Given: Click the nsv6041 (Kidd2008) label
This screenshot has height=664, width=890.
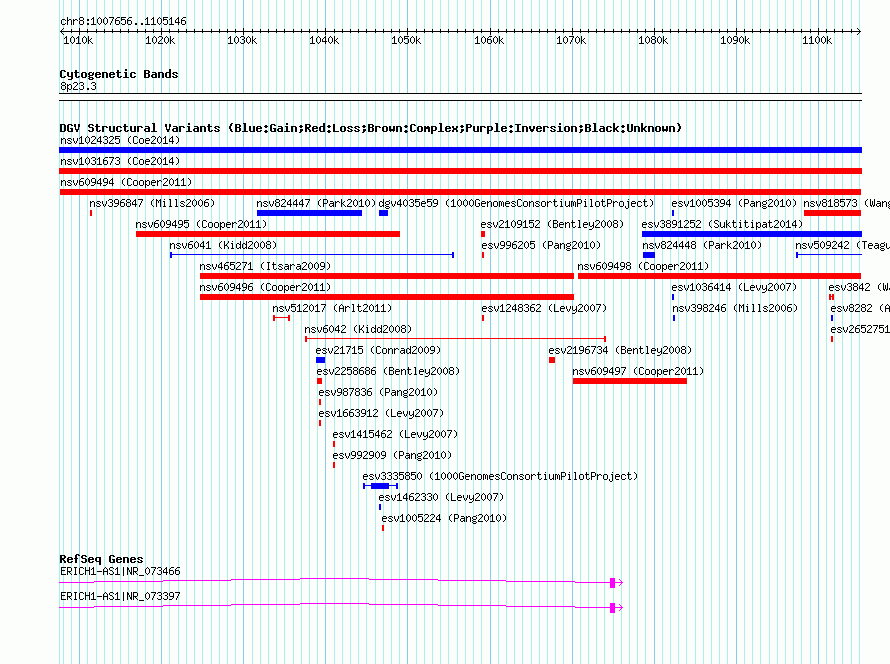Looking at the screenshot, I should tap(223, 245).
